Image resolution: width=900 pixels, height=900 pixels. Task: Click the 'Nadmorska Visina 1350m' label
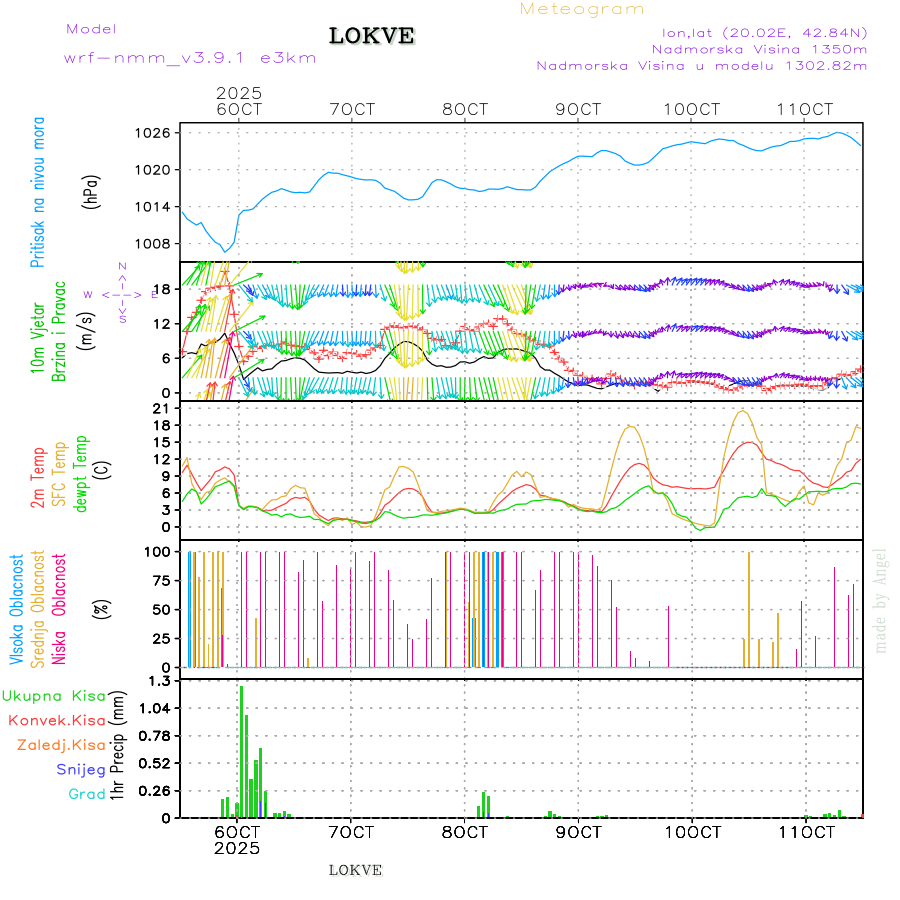[759, 49]
